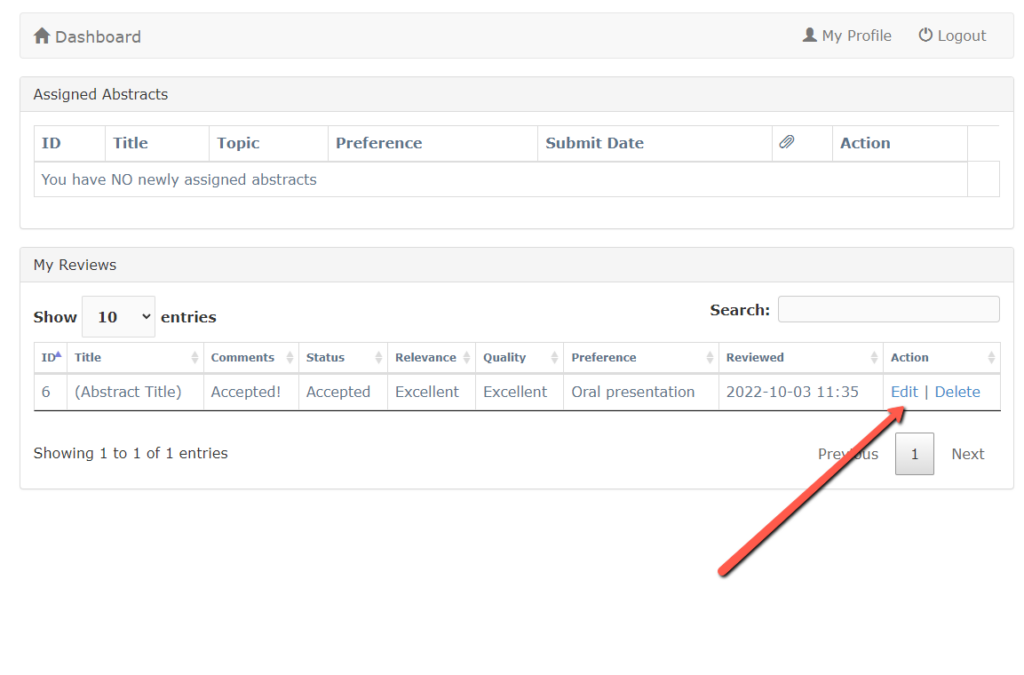Click 'You have NO newly assigned abstracts' message

coord(179,180)
